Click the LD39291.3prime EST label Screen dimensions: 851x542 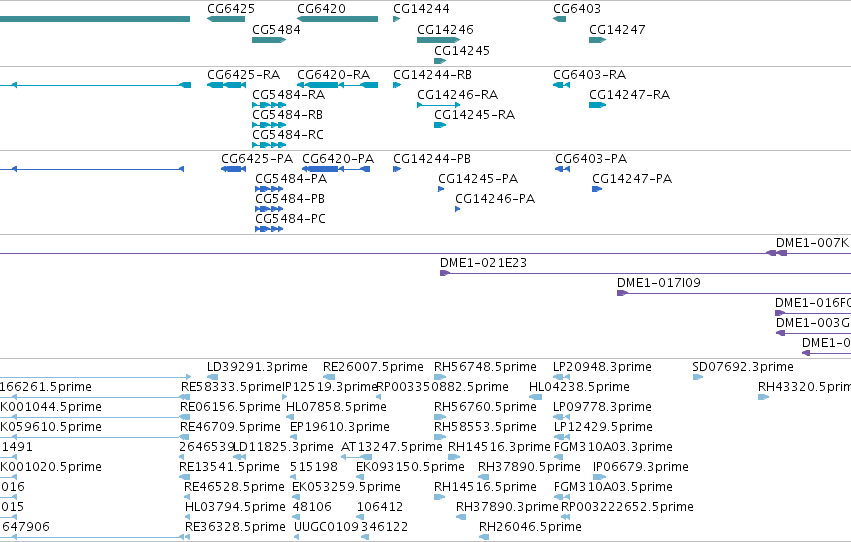tap(257, 367)
